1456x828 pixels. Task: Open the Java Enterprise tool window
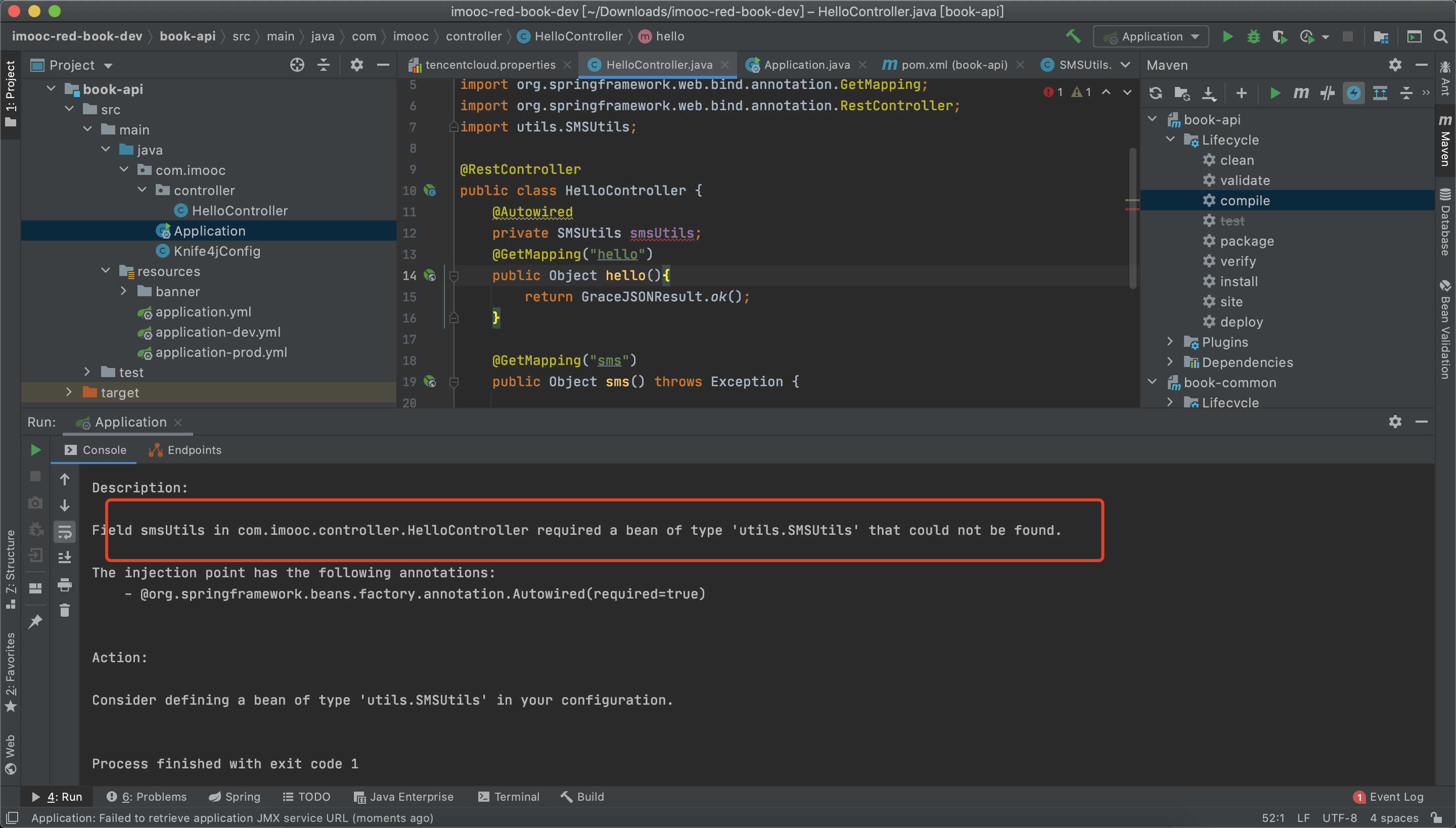[x=404, y=797]
